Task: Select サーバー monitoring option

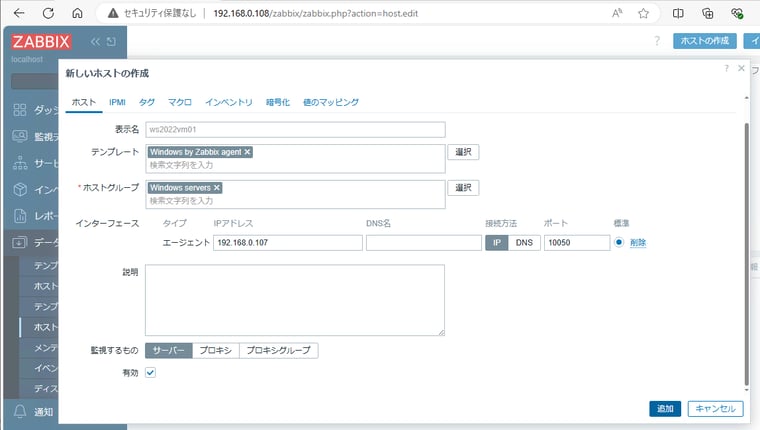Action: (x=169, y=350)
